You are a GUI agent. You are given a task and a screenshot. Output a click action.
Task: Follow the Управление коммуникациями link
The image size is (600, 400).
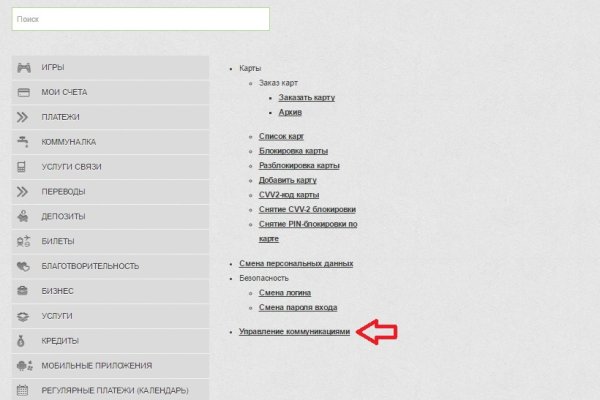pos(294,331)
